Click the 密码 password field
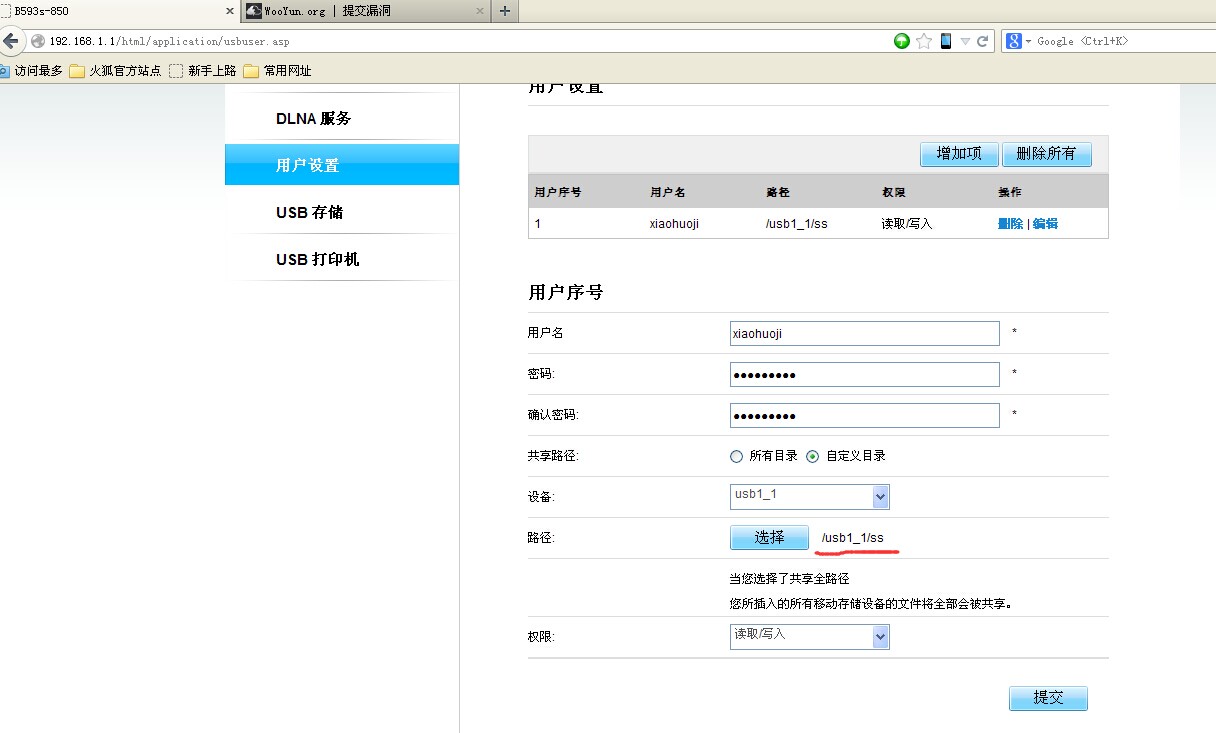Screen dimensions: 1216x733 (864, 374)
